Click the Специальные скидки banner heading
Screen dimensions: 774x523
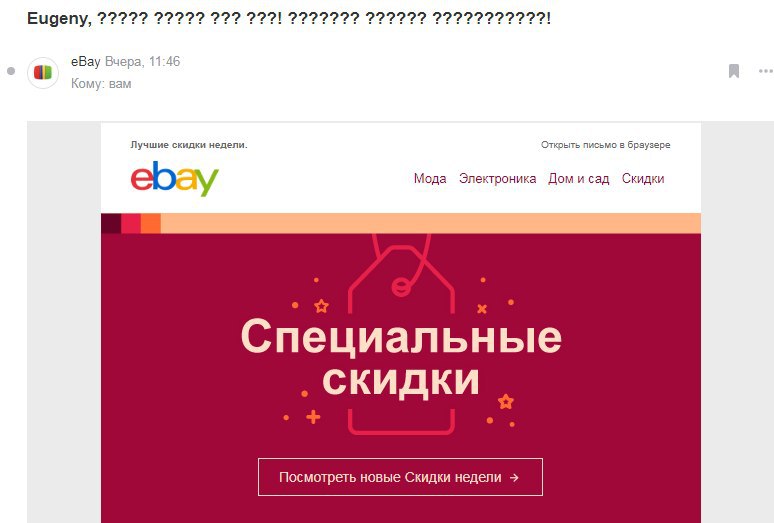[x=401, y=357]
